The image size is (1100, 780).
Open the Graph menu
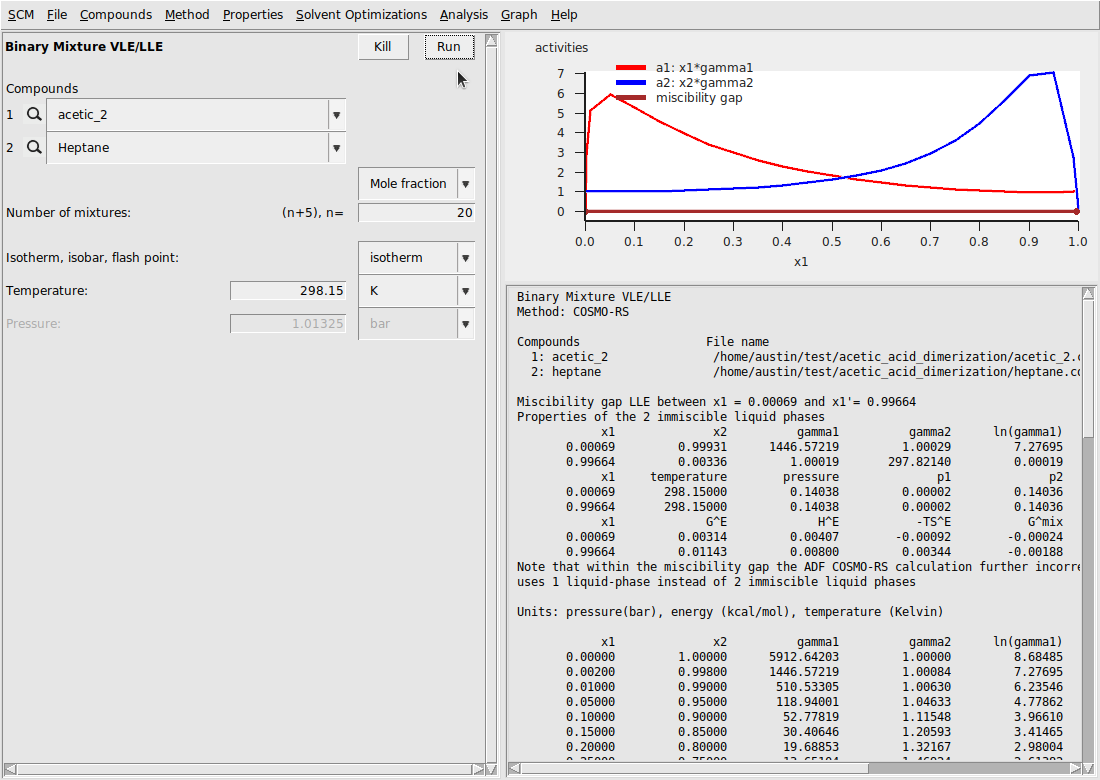point(519,15)
